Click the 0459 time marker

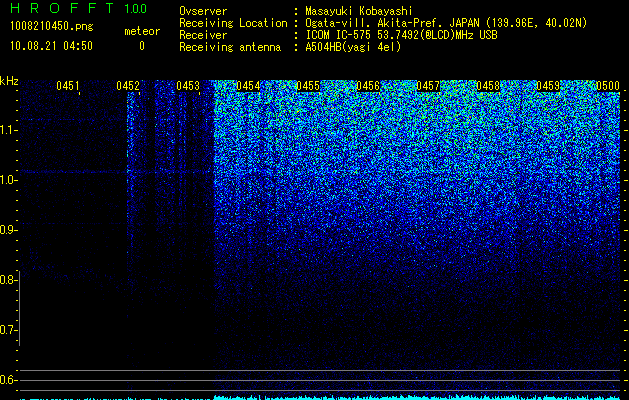pos(548,86)
